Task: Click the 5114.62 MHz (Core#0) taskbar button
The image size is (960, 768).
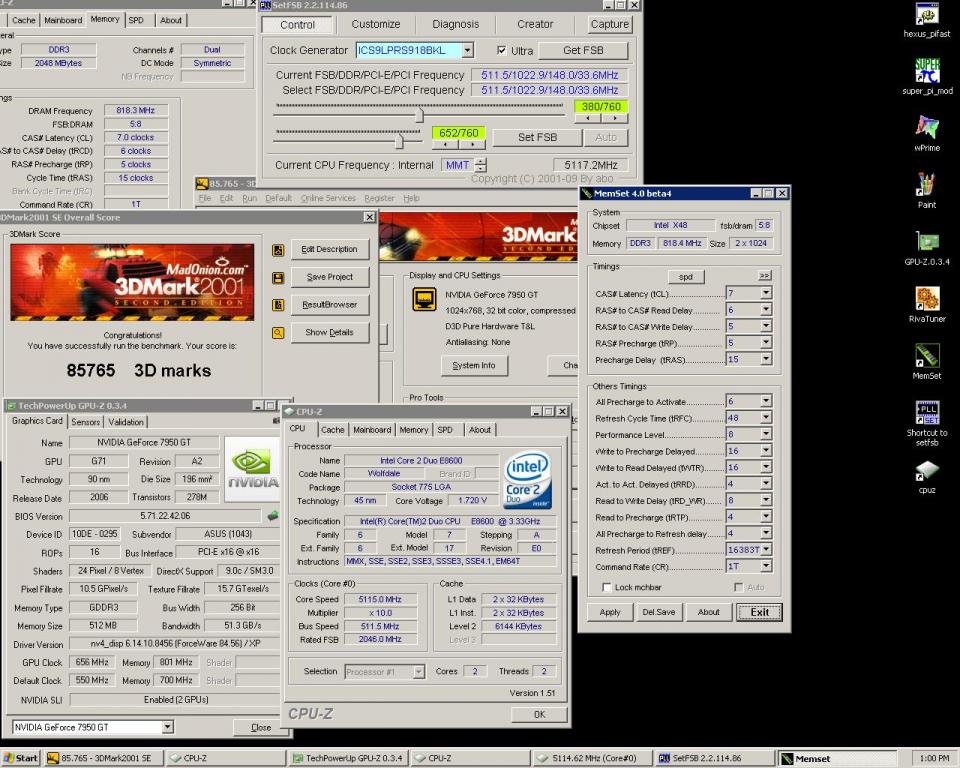Action: (591, 758)
